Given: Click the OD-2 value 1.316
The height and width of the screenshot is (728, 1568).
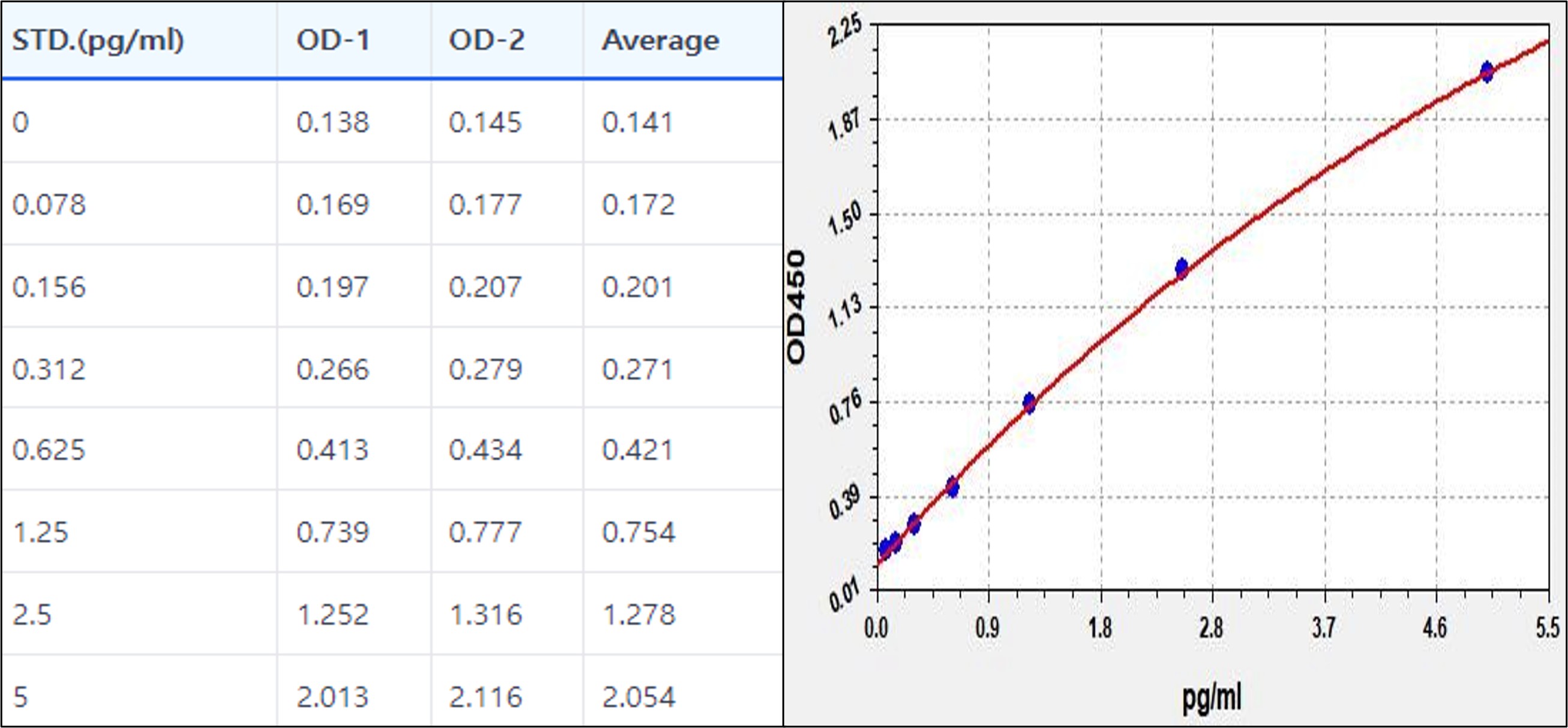Looking at the screenshot, I should tap(485, 615).
